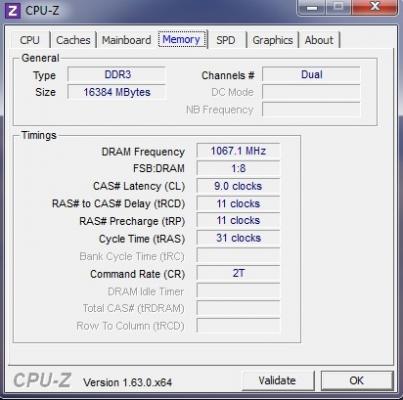Click the DDR3 memory type field
The width and height of the screenshot is (403, 400).
click(x=117, y=74)
